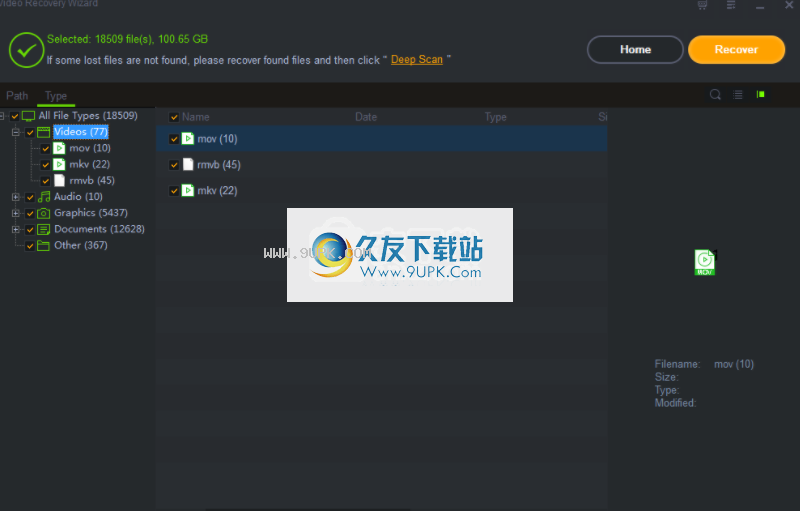Toggle the Name header select-all checkbox
The width and height of the screenshot is (800, 511).
pos(174,117)
